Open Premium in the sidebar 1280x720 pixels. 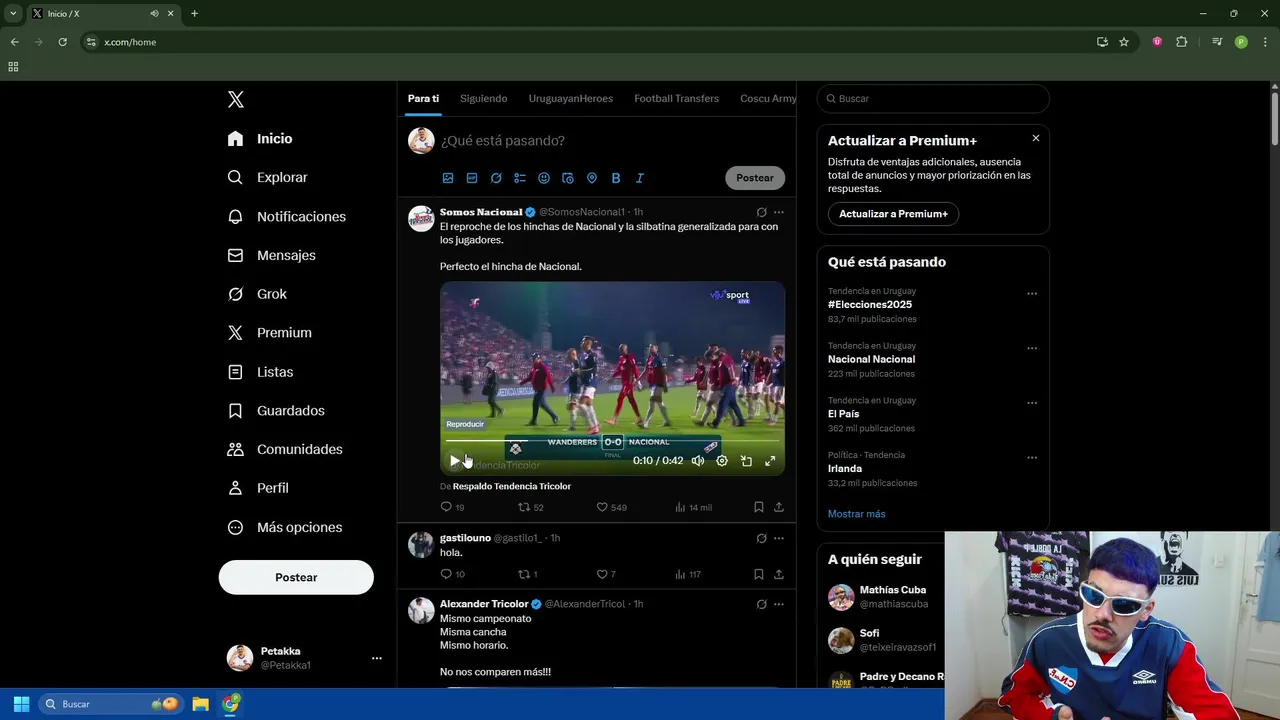[x=269, y=333]
